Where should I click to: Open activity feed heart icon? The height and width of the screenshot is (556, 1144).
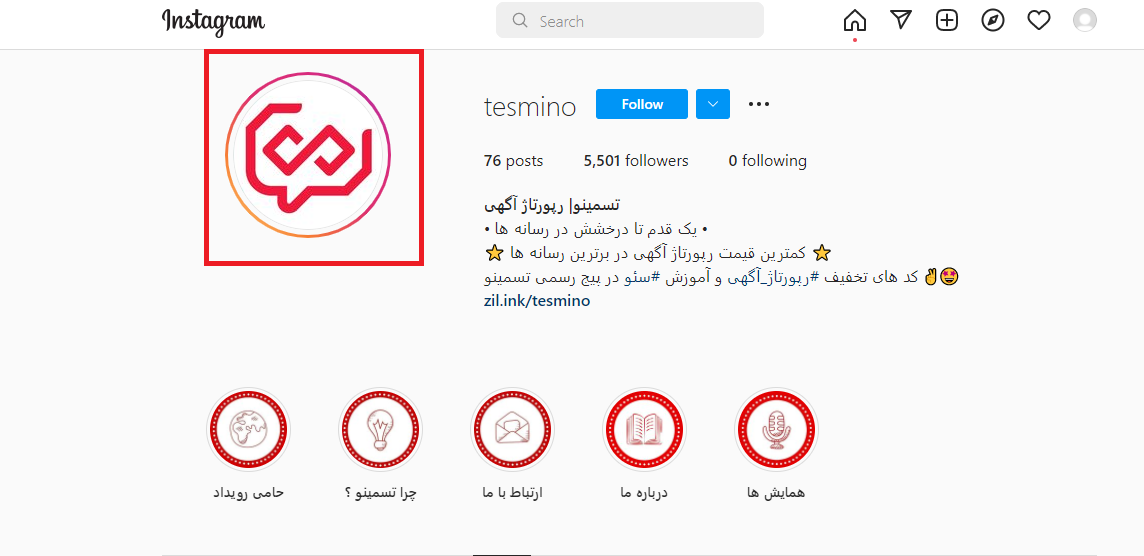(x=1039, y=20)
